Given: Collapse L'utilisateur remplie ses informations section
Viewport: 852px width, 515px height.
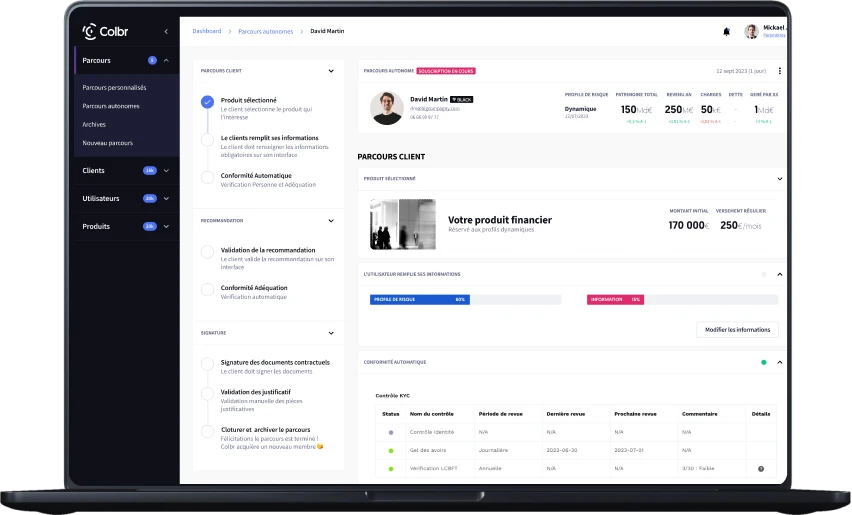Looking at the screenshot, I should [x=780, y=274].
